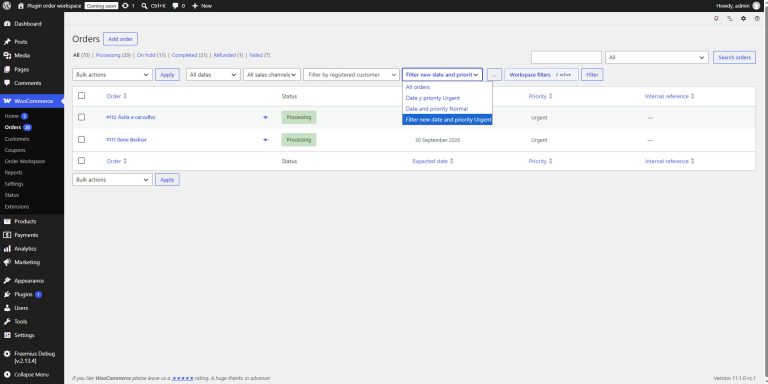Screen dimensions: 768x384
Task: Open Order Workspace submenu item
Action: (24, 161)
